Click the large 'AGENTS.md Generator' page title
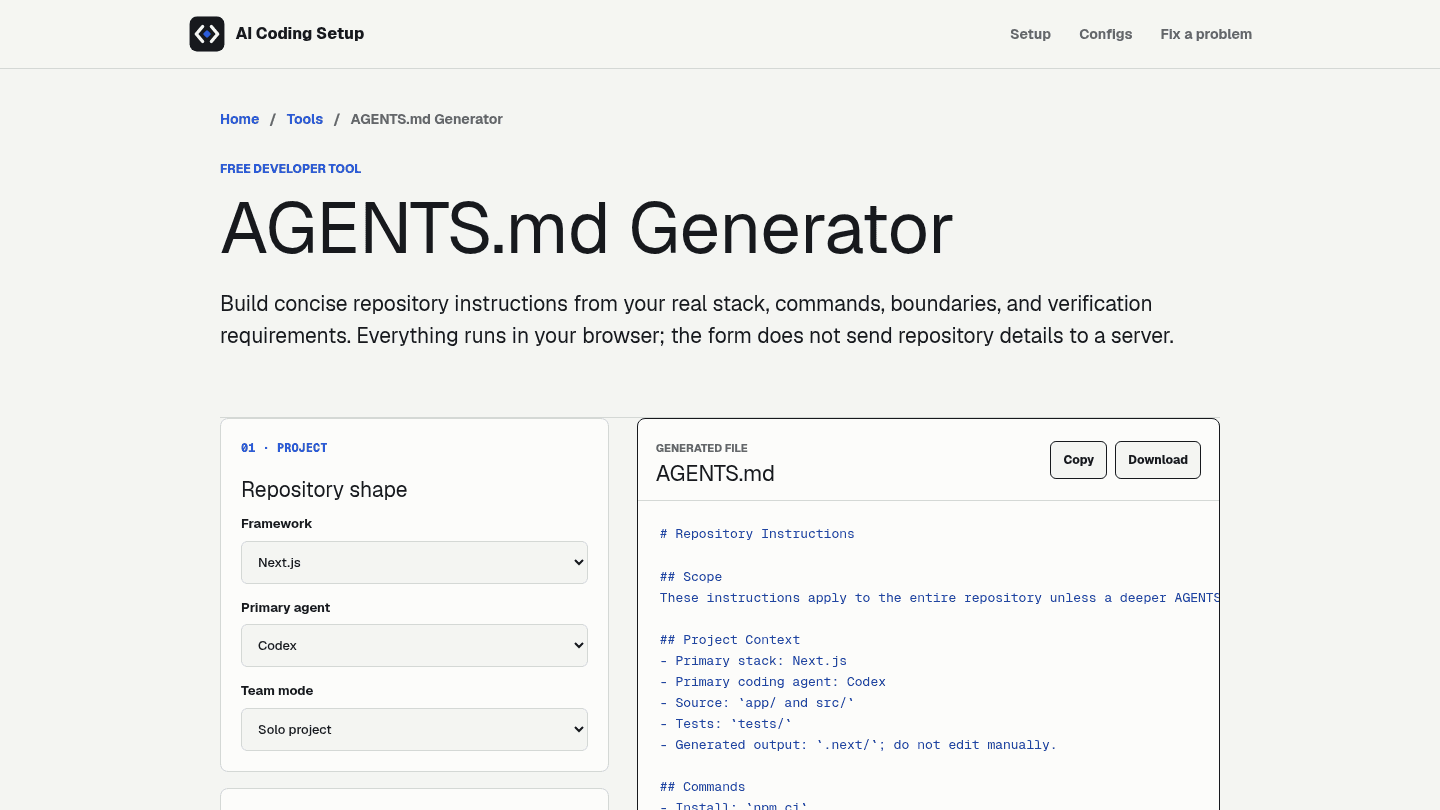 [586, 230]
